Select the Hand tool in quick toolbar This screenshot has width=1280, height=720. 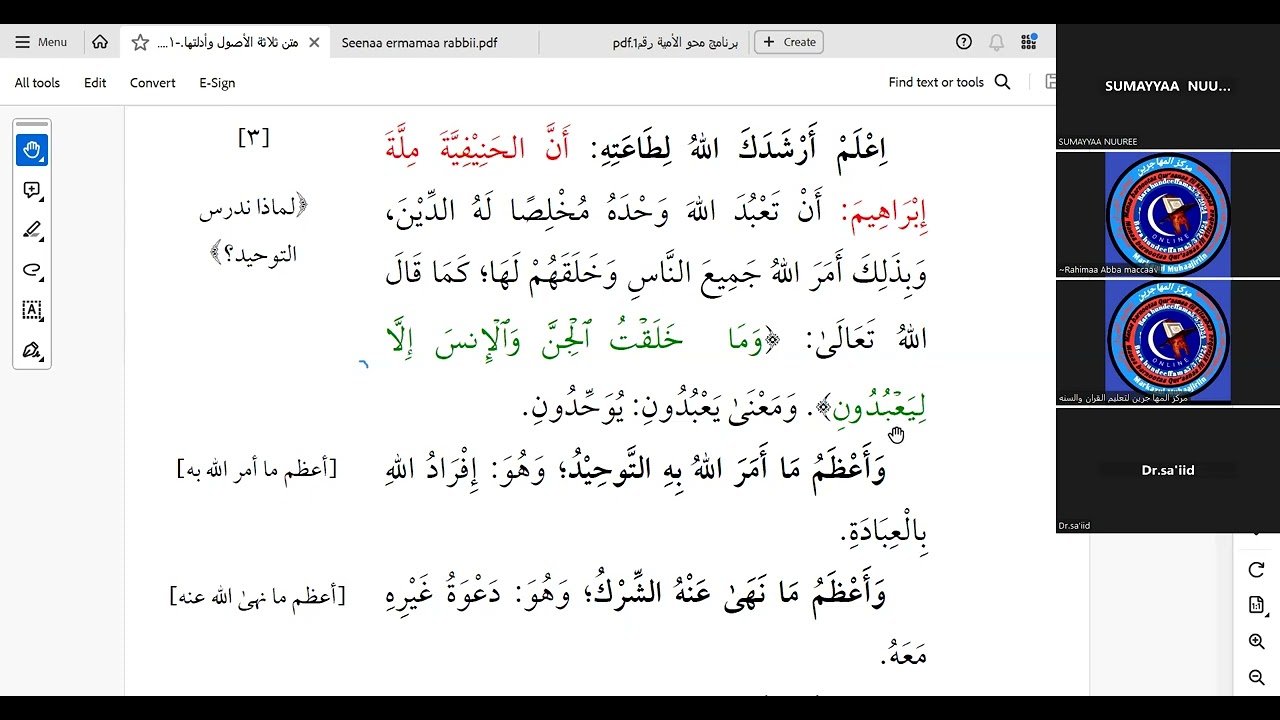point(32,150)
